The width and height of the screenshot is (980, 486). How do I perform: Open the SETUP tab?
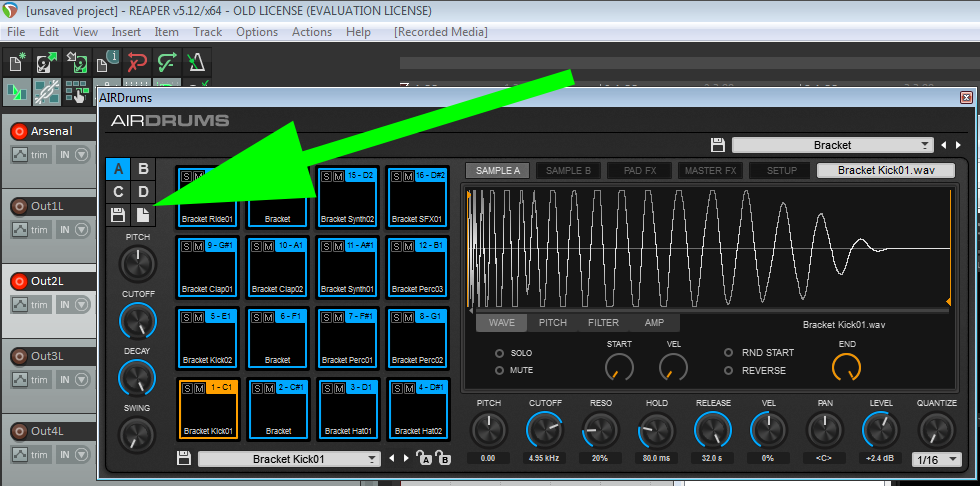pyautogui.click(x=782, y=171)
